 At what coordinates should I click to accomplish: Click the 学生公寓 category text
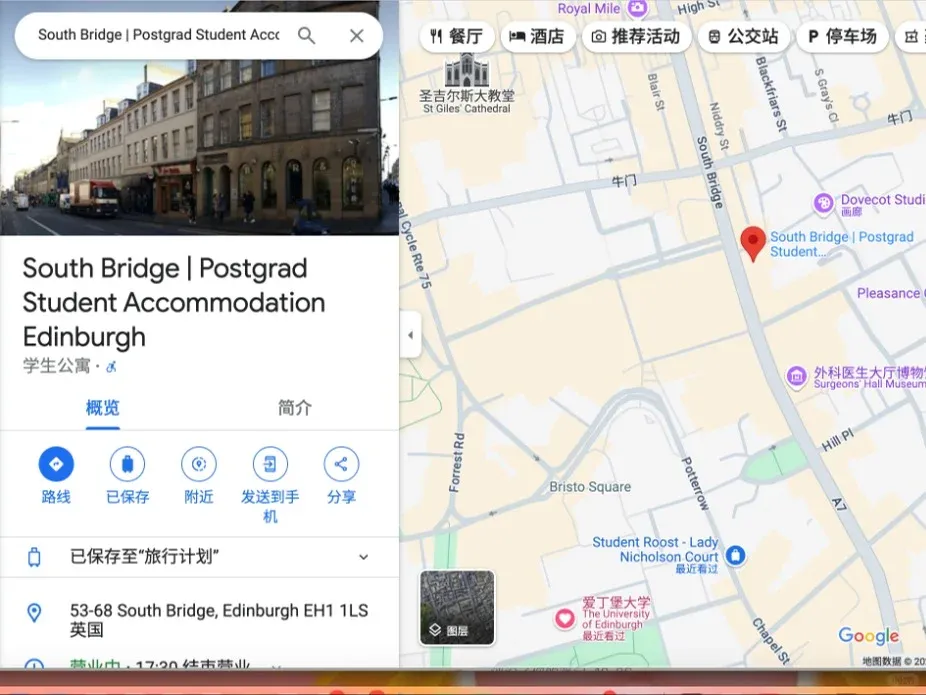coord(57,366)
